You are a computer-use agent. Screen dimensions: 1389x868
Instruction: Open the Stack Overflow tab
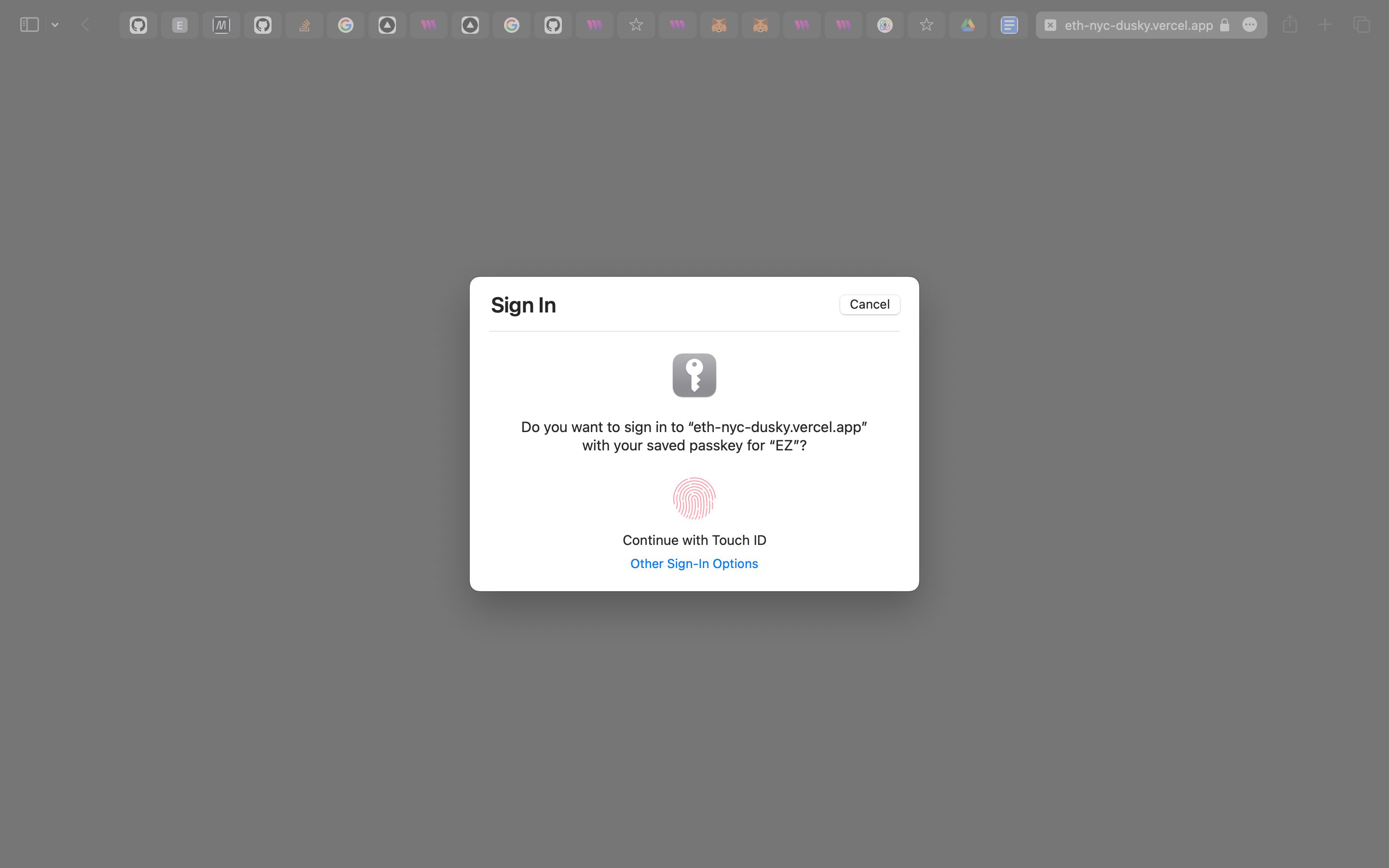pos(304,25)
